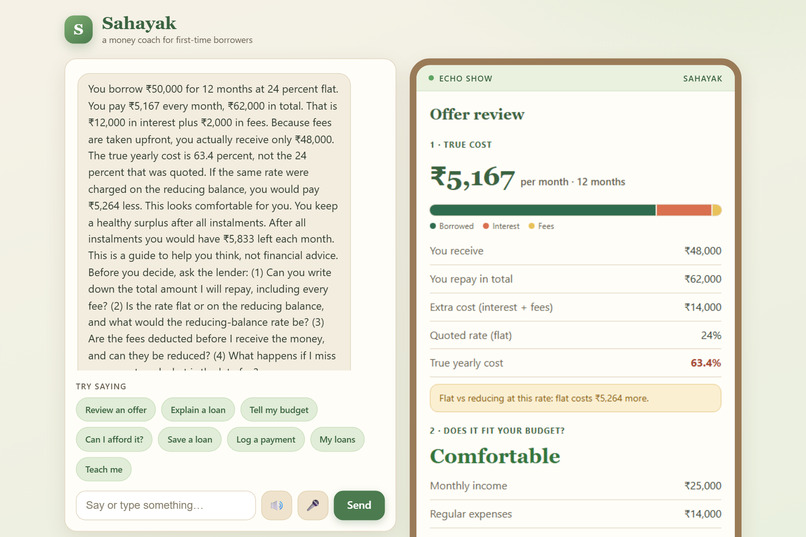The image size is (806, 537).
Task: Tap the 'Teach me' chip
Action: (x=104, y=470)
